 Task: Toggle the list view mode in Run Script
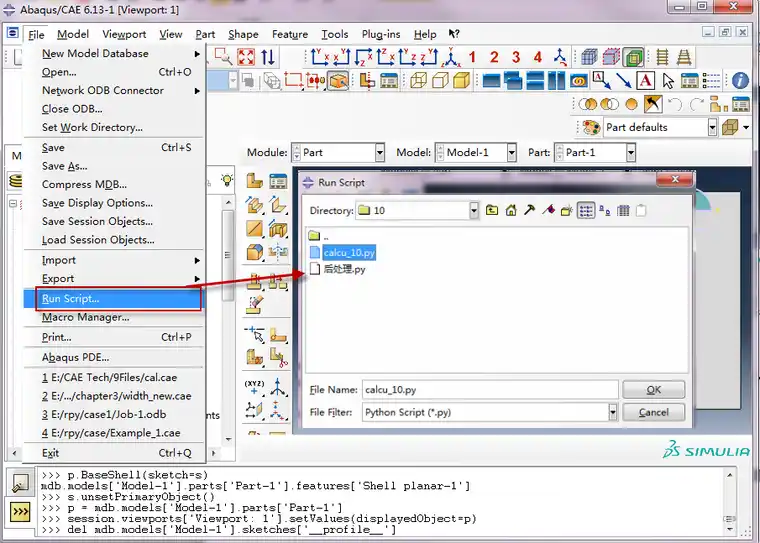coord(586,210)
